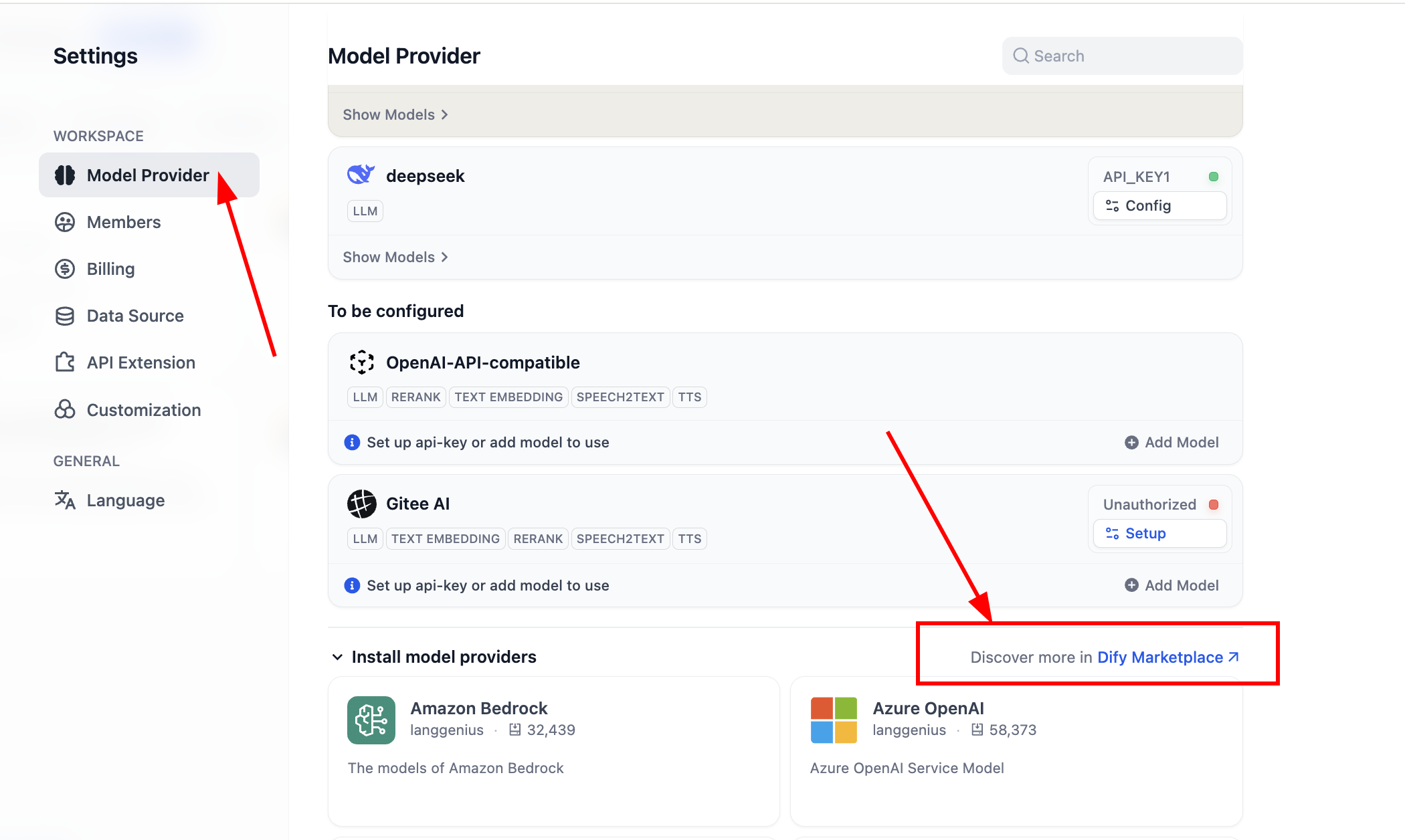Open the deepseek Config button
Viewport: 1405px width, 840px height.
click(1159, 205)
